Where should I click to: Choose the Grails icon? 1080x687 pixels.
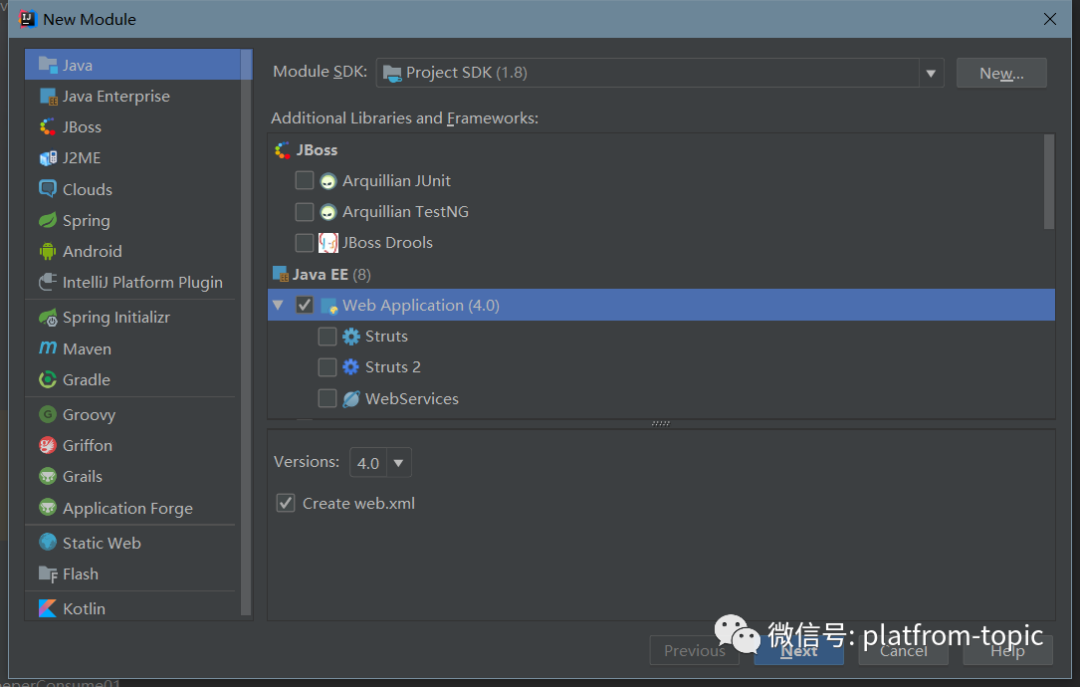(48, 476)
